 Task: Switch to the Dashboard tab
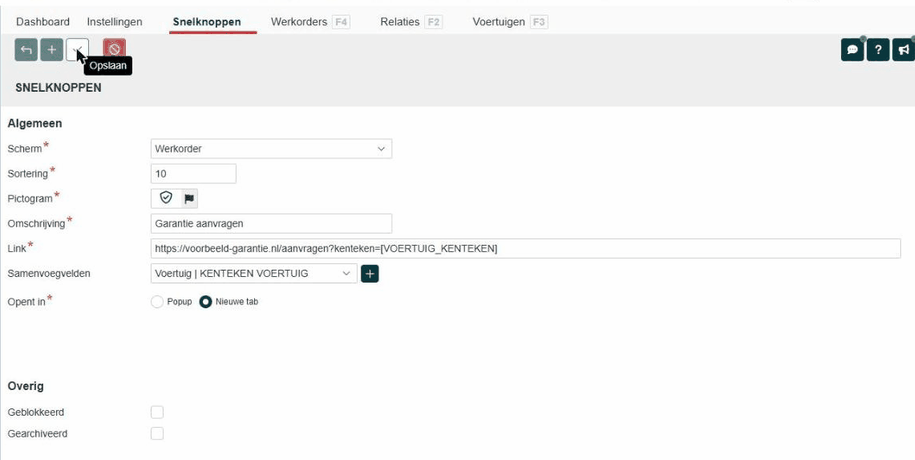click(43, 22)
